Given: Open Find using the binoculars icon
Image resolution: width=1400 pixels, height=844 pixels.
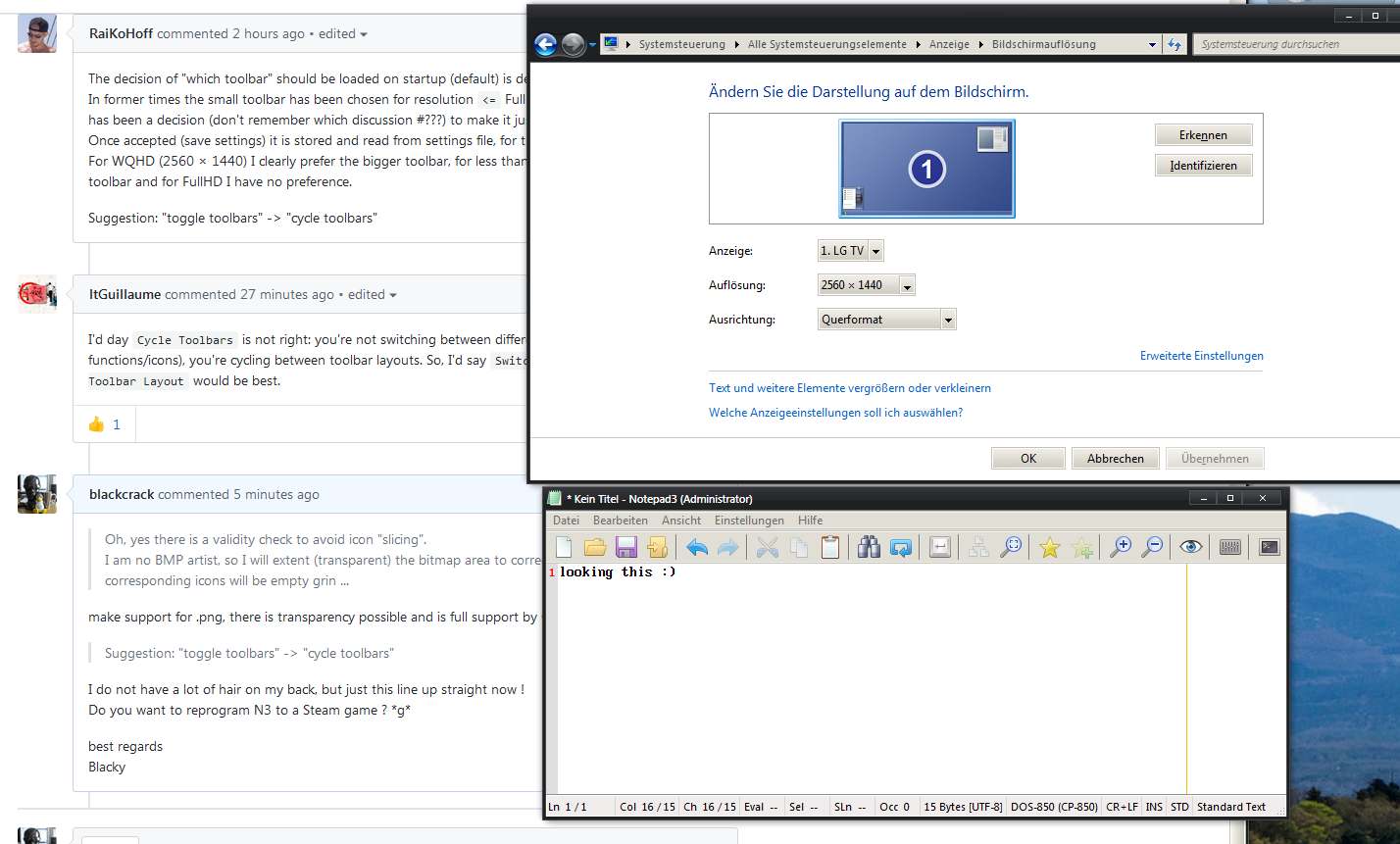Looking at the screenshot, I should click(x=869, y=547).
